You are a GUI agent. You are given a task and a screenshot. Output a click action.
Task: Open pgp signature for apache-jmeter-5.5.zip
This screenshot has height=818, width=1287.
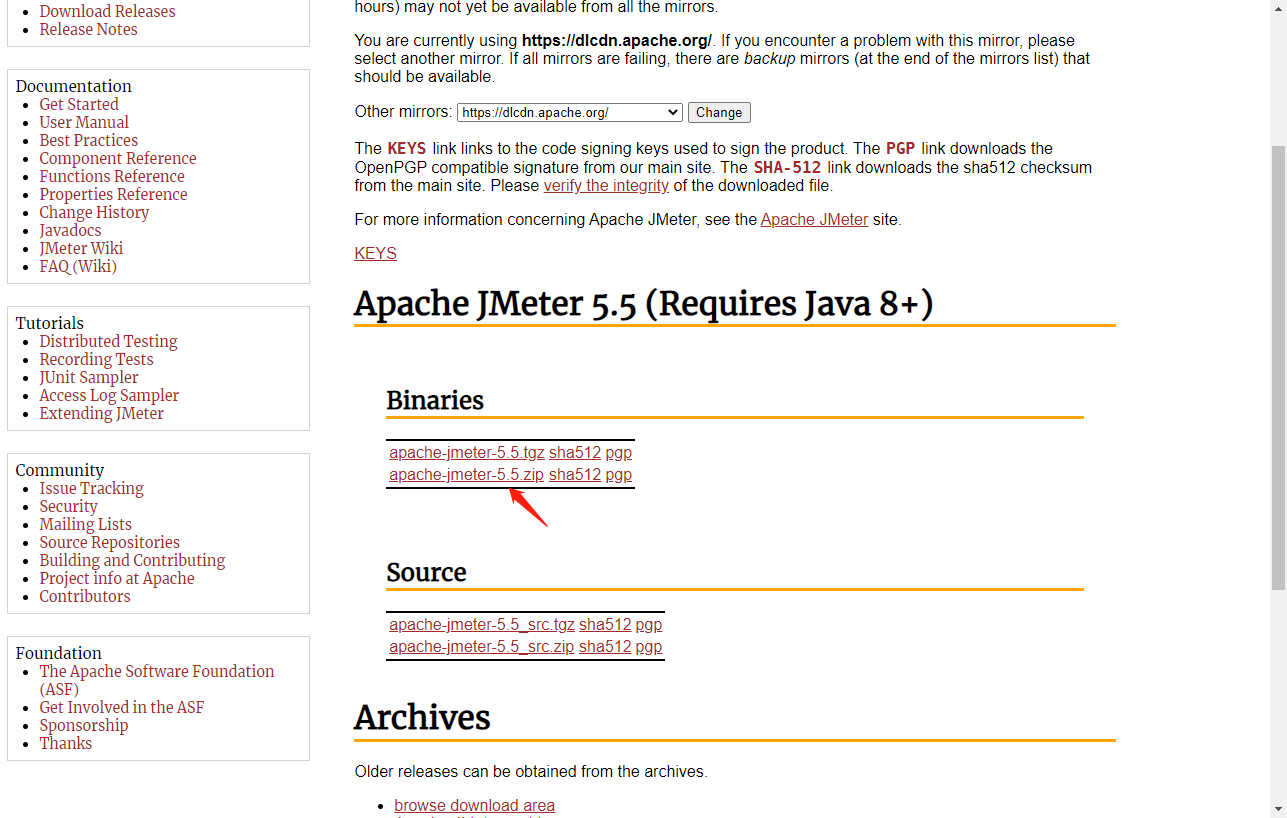click(x=618, y=474)
